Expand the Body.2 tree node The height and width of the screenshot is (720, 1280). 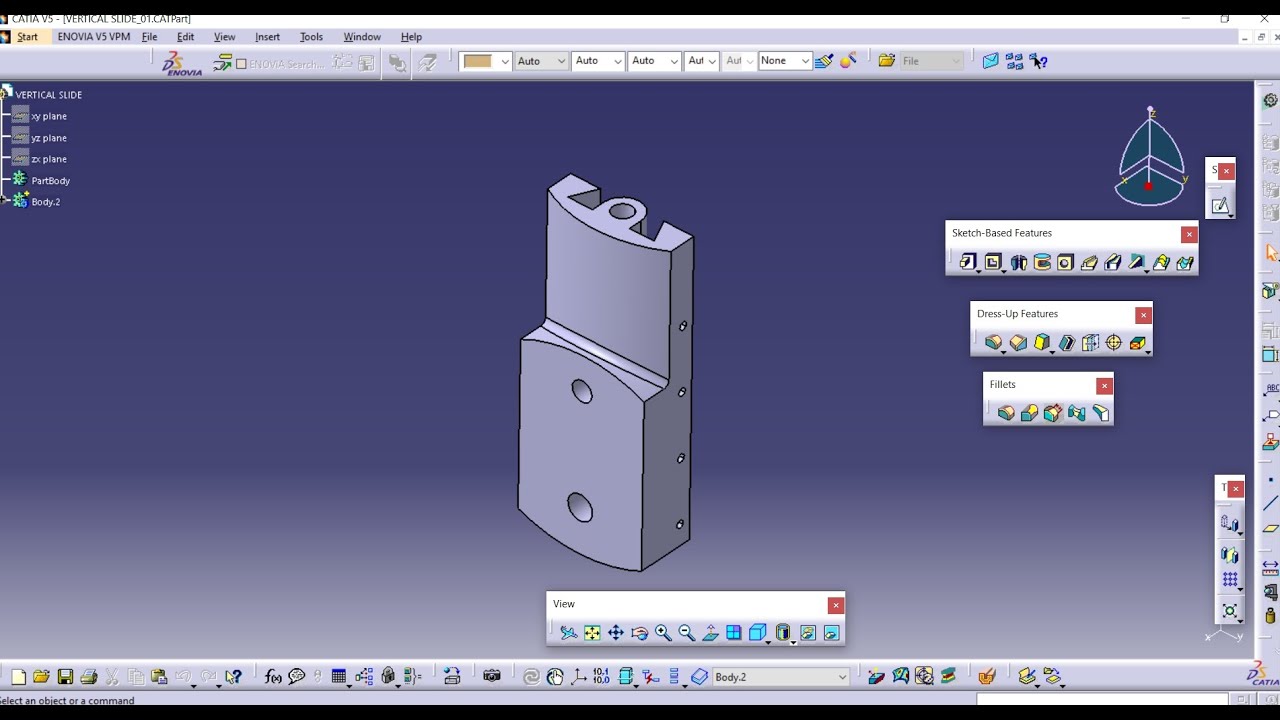[3, 201]
